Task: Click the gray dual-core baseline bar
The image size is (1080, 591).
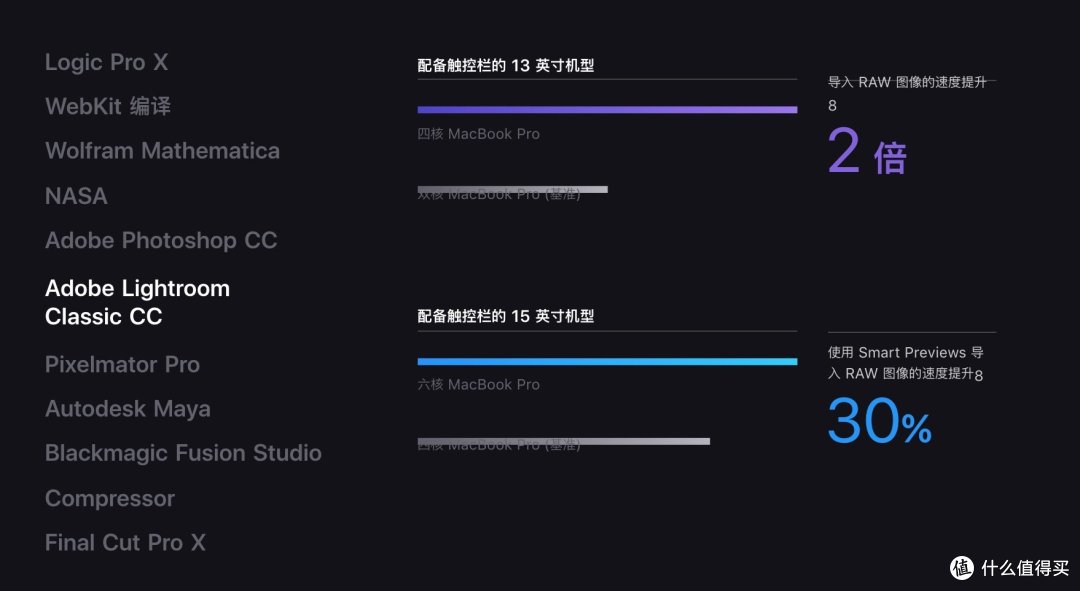Action: (512, 189)
